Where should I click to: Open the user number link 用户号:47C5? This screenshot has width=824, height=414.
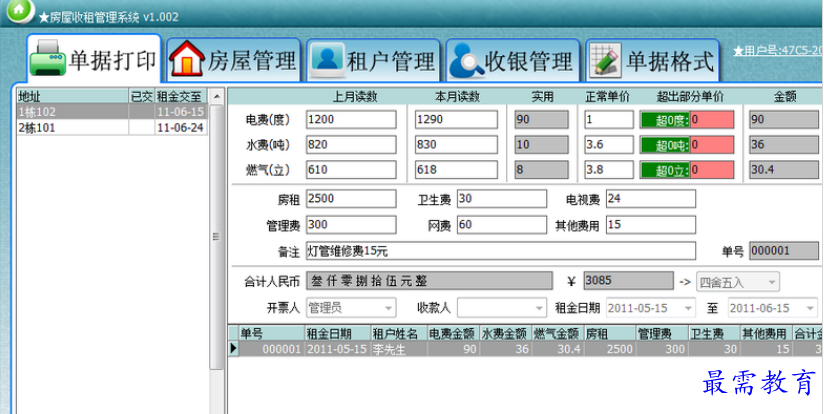[x=778, y=51]
